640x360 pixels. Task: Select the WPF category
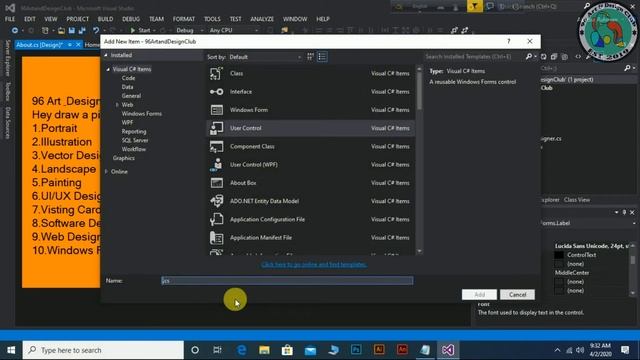(x=127, y=122)
